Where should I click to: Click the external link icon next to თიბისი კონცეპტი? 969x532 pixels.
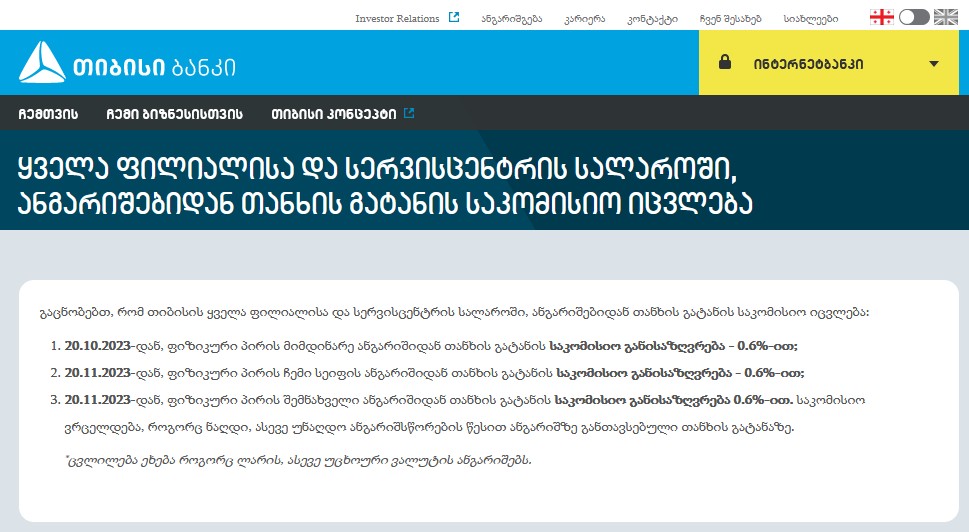(x=408, y=113)
